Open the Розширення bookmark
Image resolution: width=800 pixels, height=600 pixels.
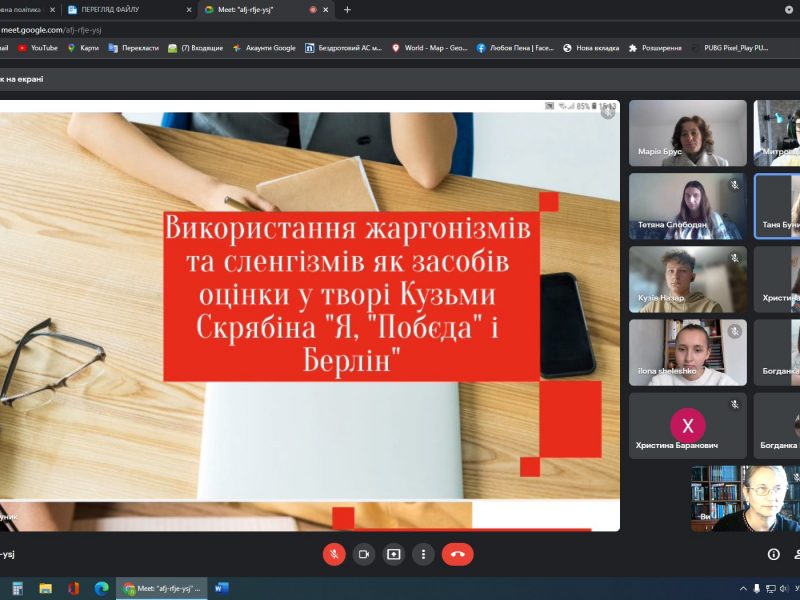655,47
